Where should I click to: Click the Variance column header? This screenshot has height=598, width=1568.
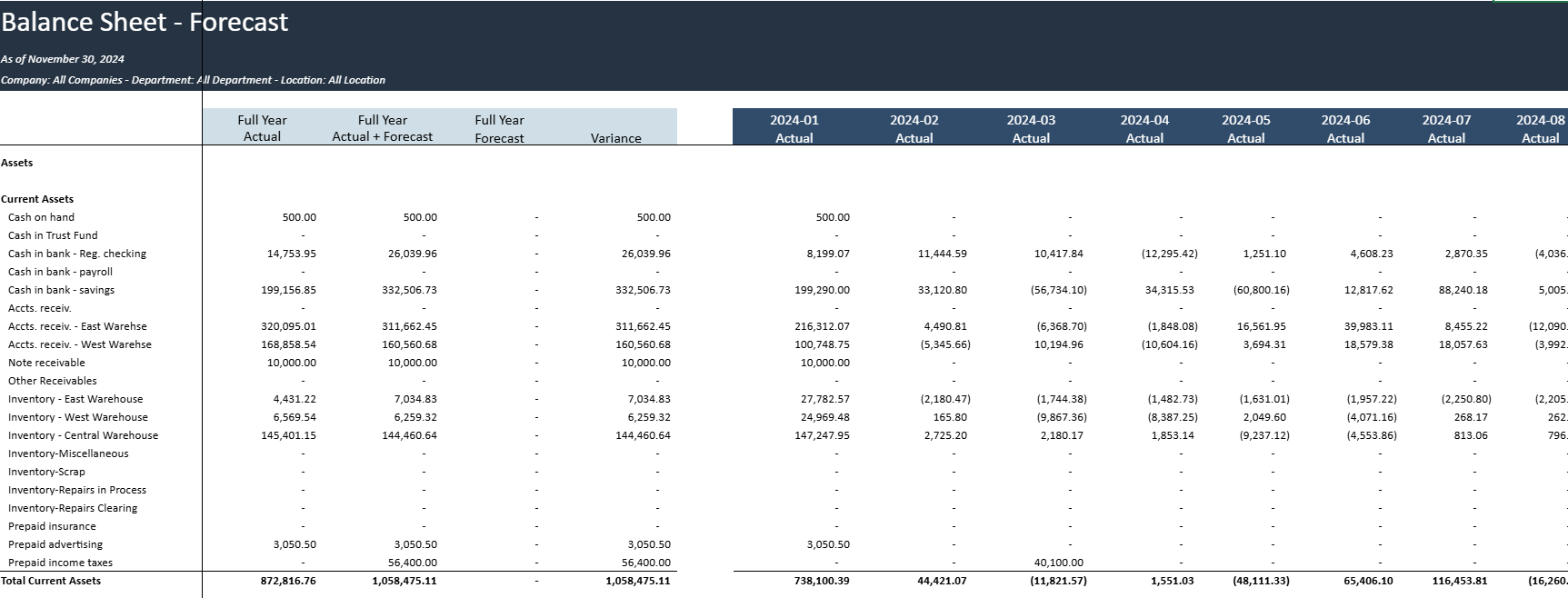coord(615,138)
